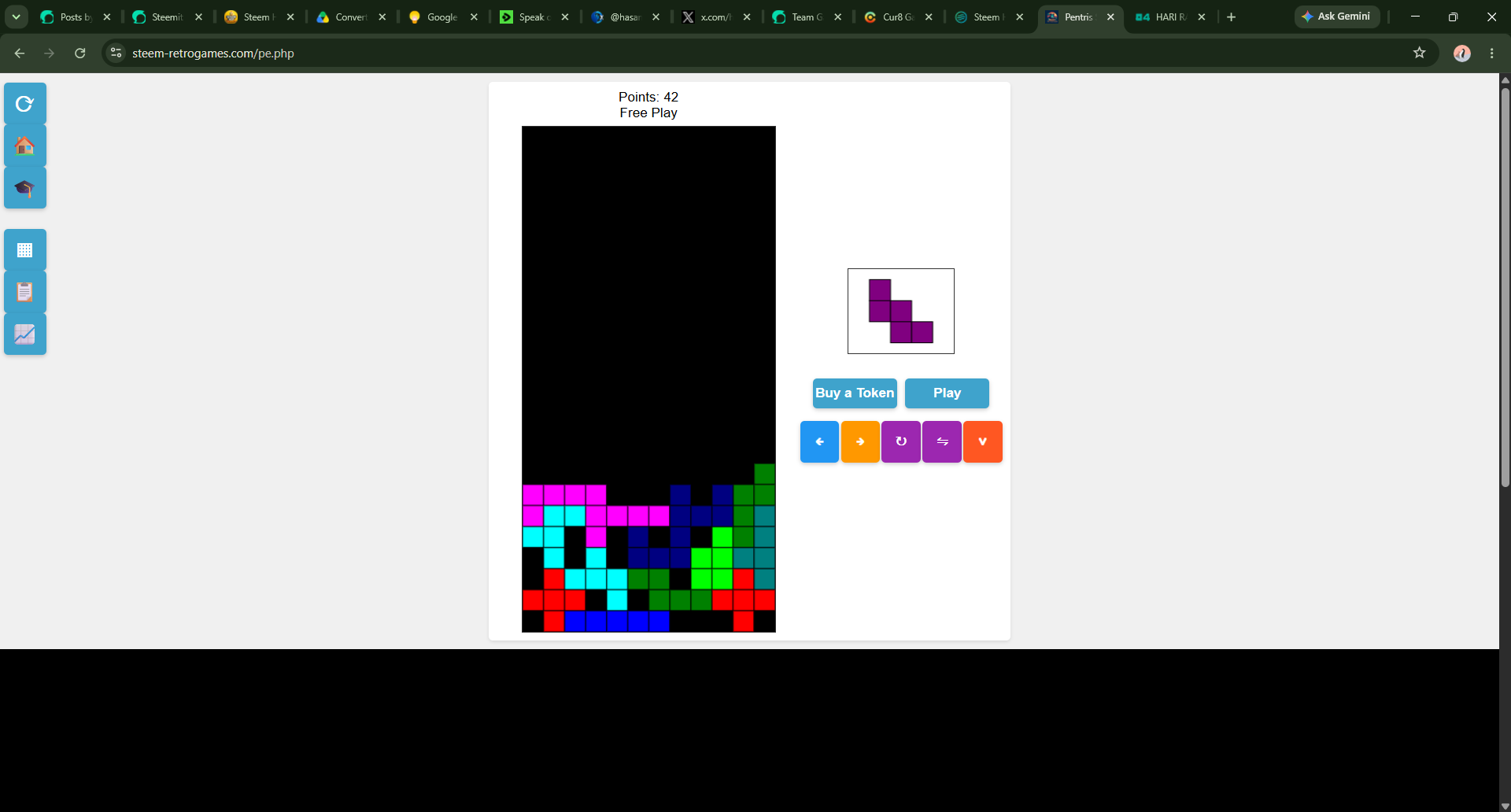The image size is (1511, 812).
Task: Open site information icon in address bar
Action: (116, 53)
